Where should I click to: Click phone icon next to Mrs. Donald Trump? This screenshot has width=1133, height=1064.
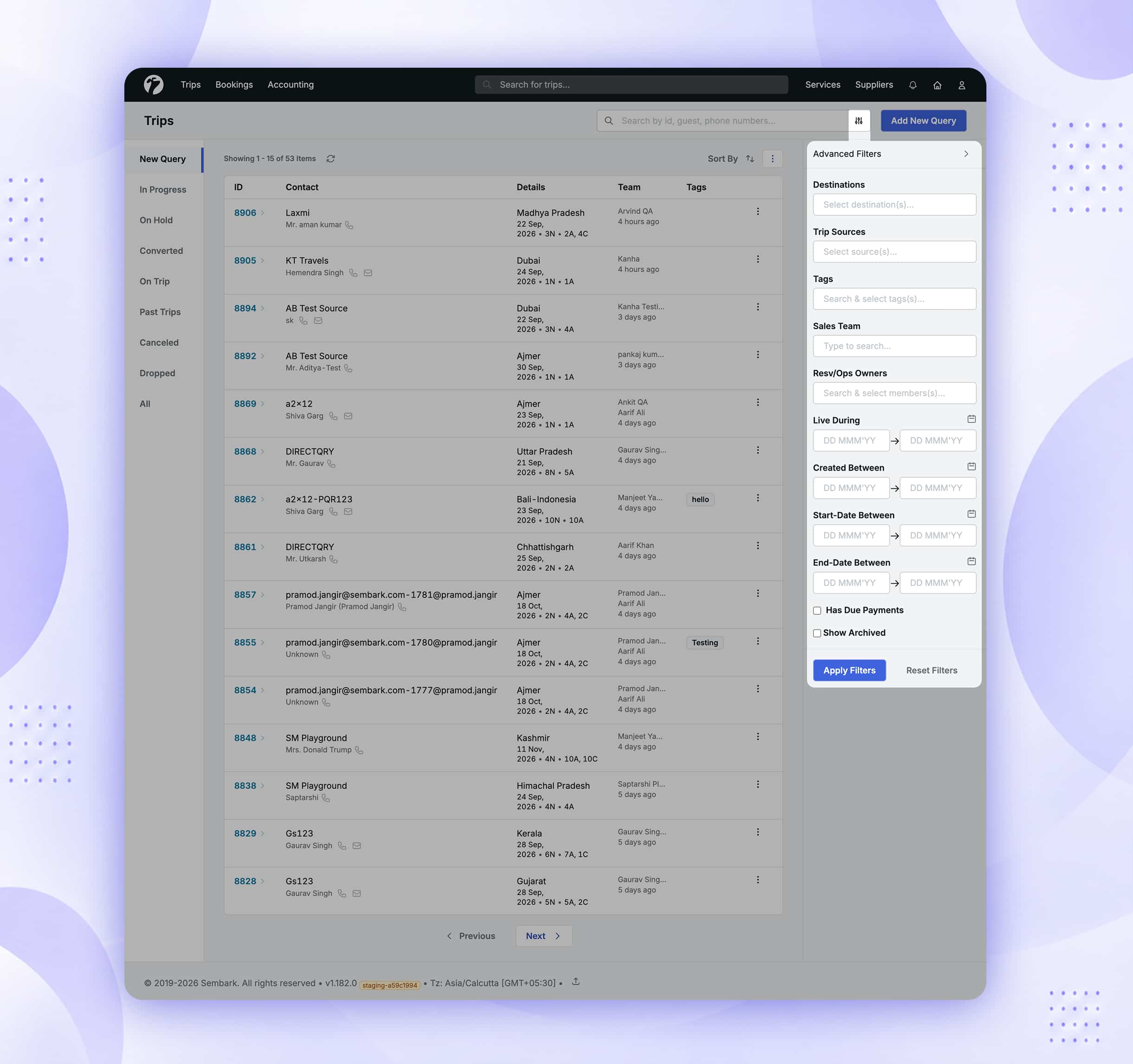(359, 750)
